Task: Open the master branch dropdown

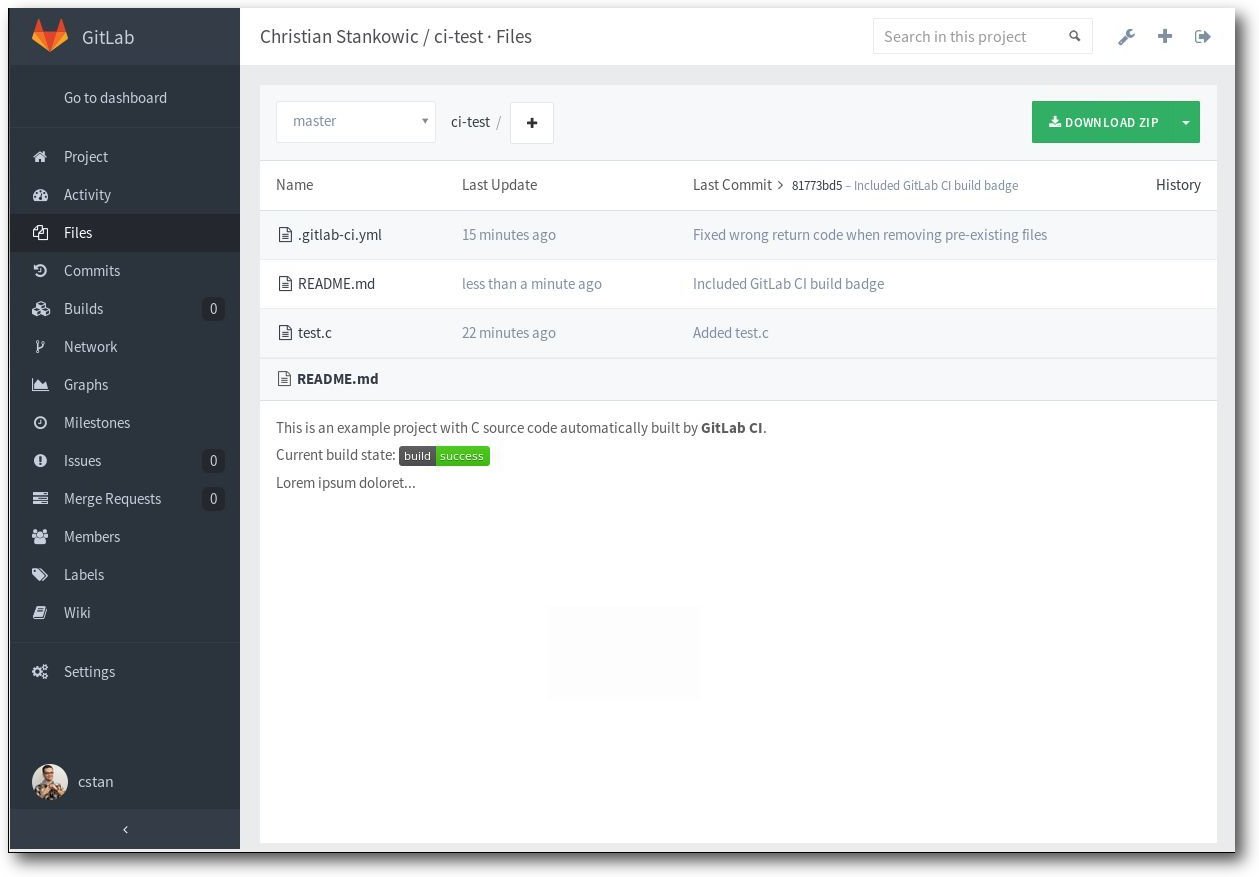Action: coord(356,122)
